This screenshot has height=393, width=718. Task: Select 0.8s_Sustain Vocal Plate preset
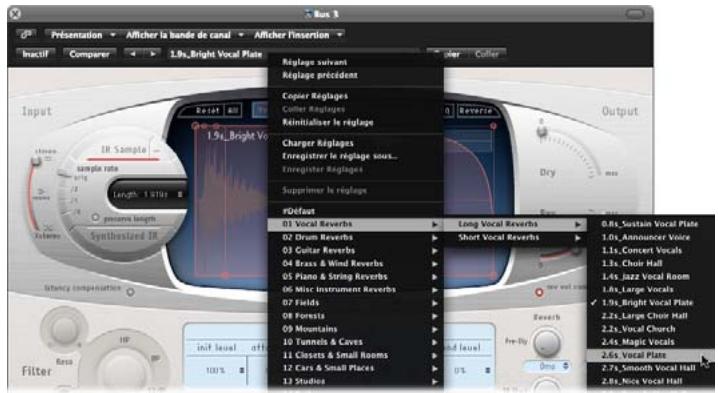click(651, 224)
